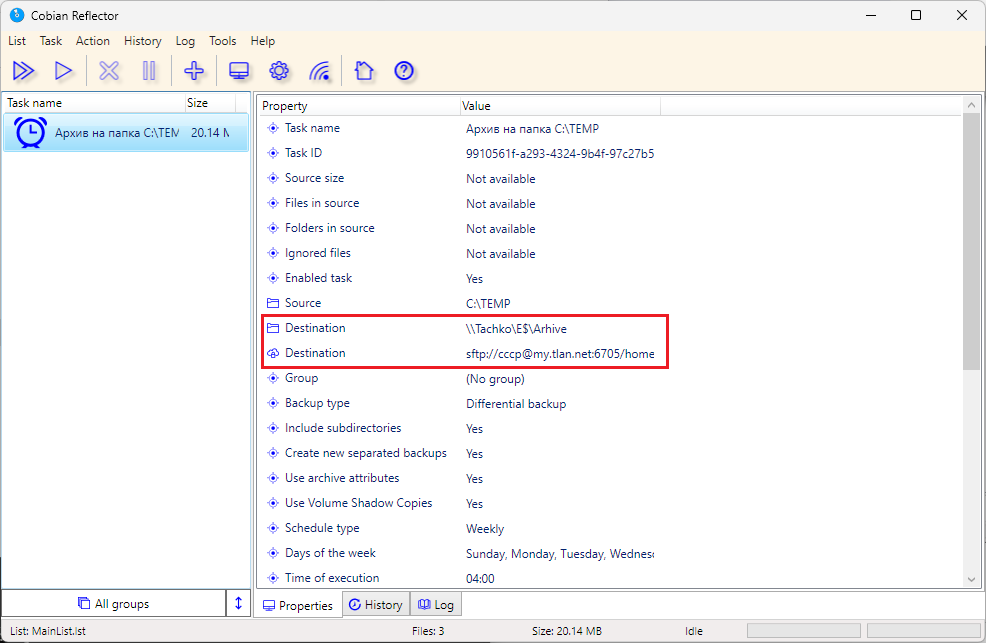Click the Use Volume Shadow Copies property

(358, 503)
